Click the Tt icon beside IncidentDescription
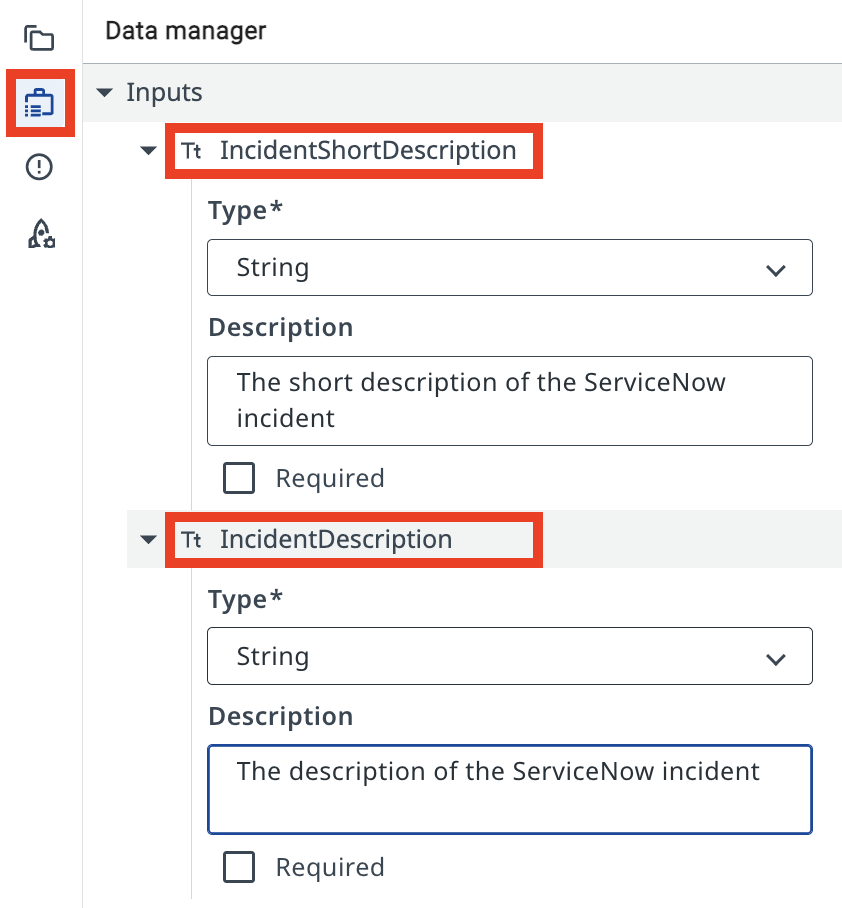The image size is (842, 908). click(x=191, y=540)
